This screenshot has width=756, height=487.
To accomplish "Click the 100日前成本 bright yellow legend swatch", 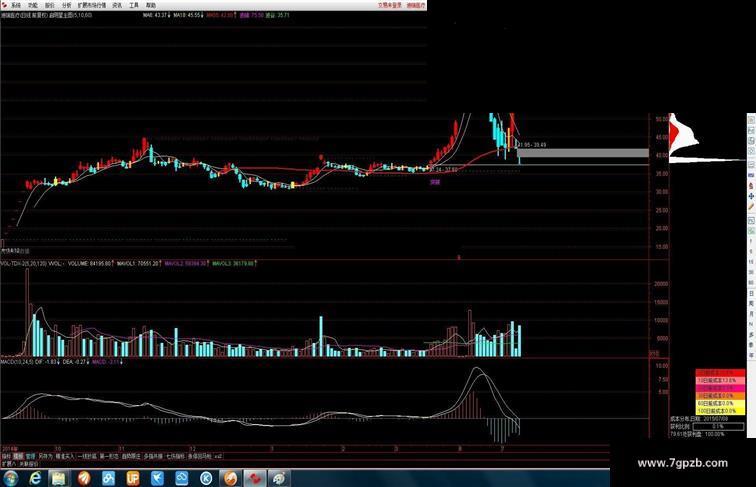I will pyautogui.click(x=720, y=411).
